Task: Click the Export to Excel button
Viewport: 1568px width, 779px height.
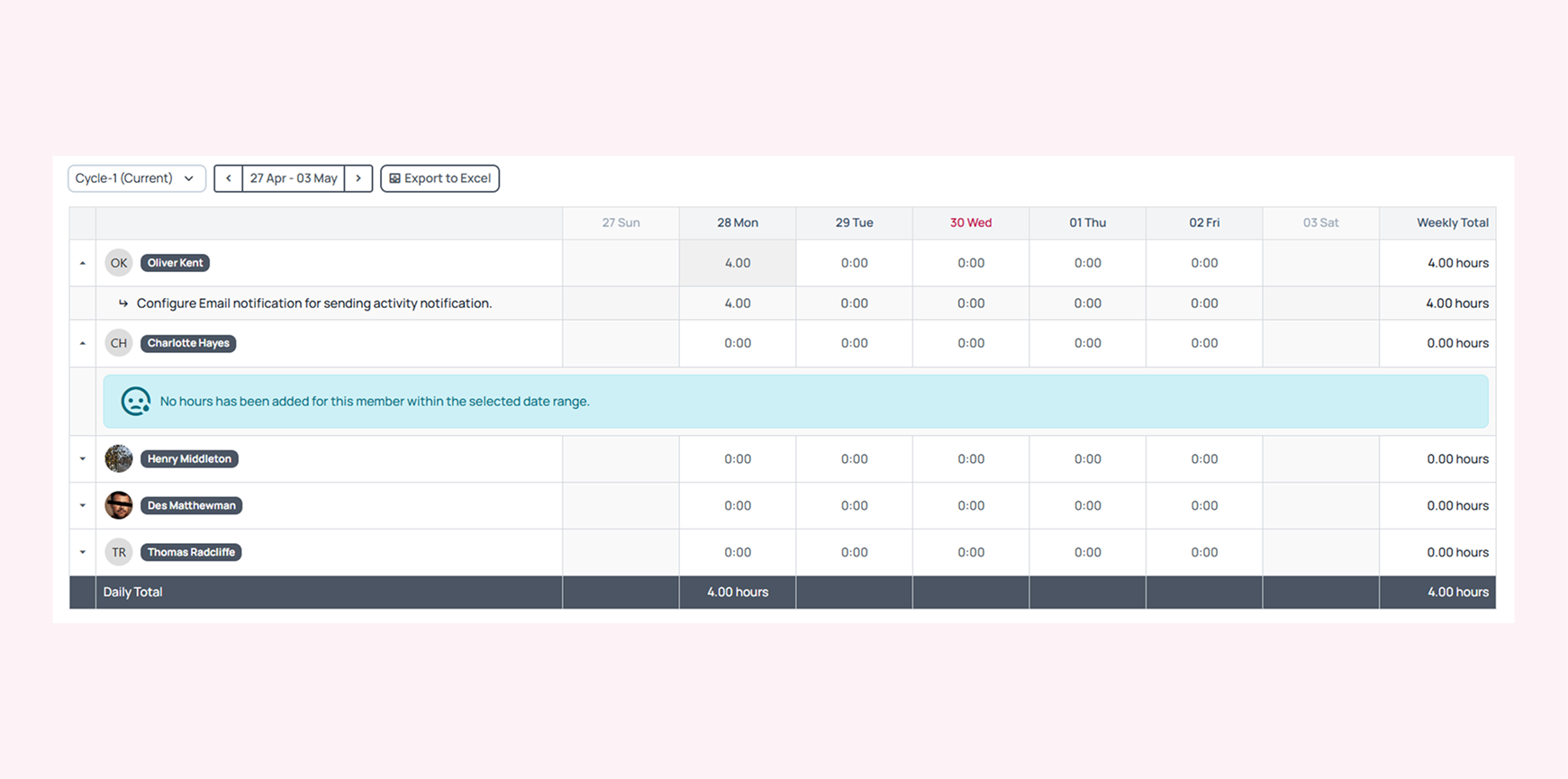Action: (440, 178)
